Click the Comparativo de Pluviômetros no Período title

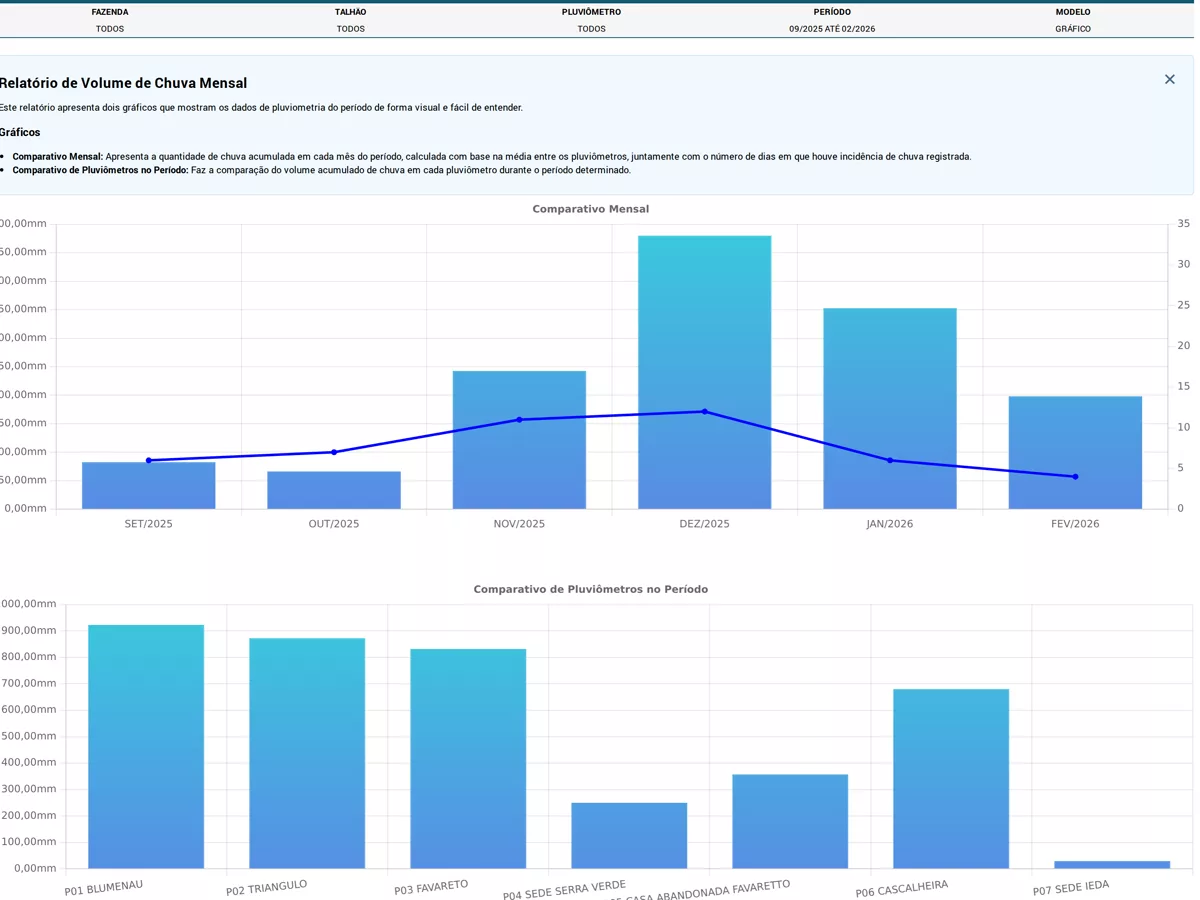pos(591,589)
